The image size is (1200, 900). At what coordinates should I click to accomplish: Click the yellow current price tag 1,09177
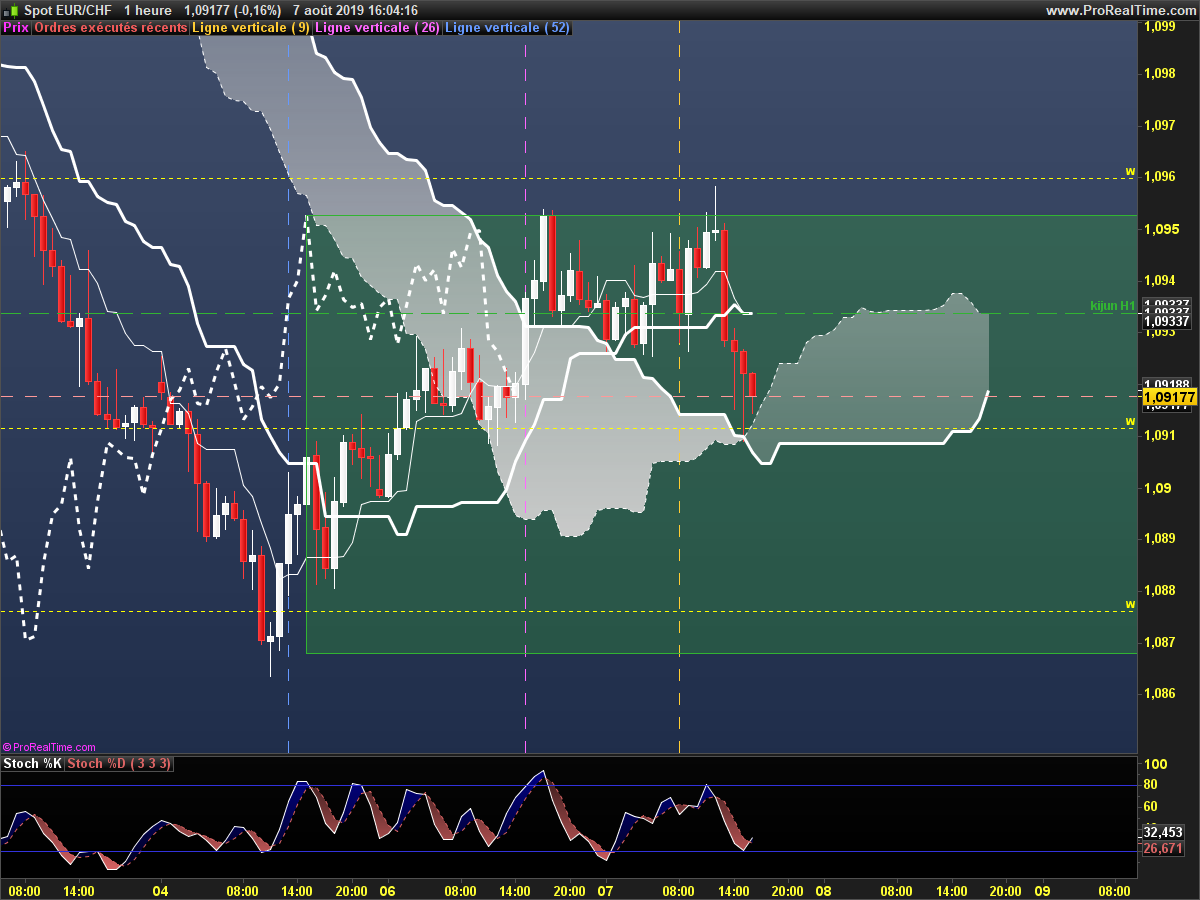1168,397
